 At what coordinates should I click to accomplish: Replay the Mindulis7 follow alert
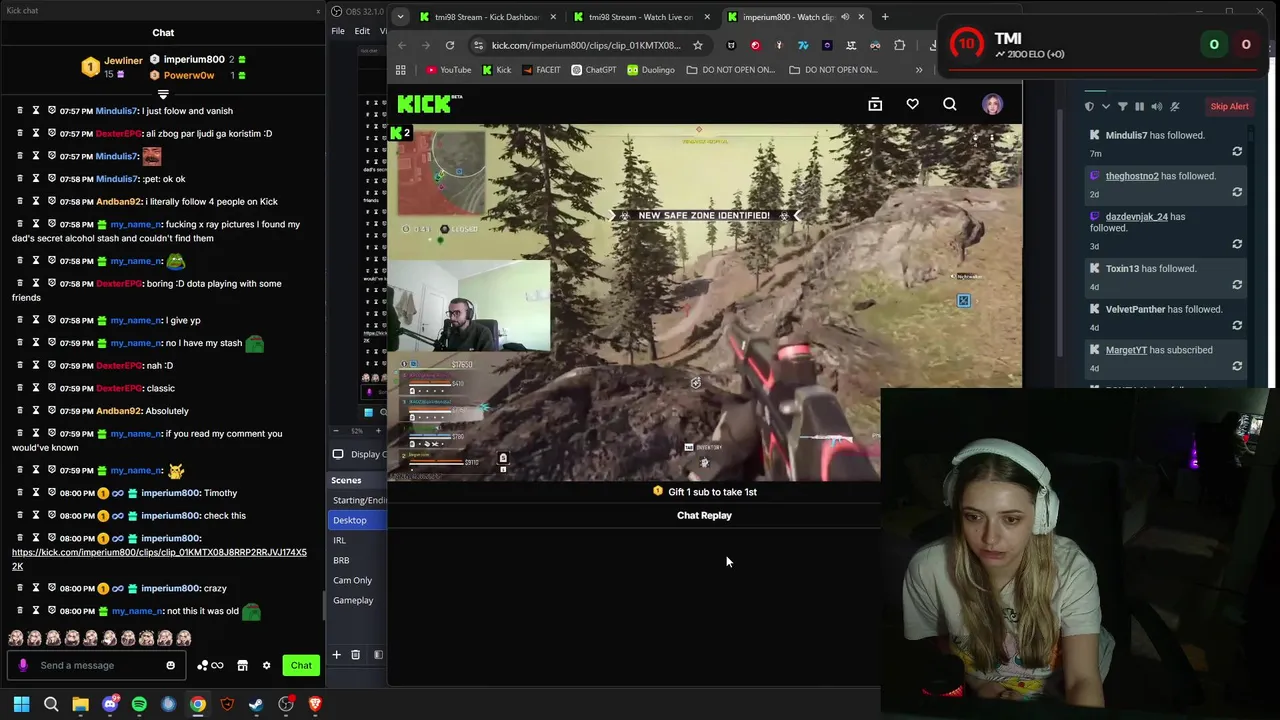[1237, 151]
